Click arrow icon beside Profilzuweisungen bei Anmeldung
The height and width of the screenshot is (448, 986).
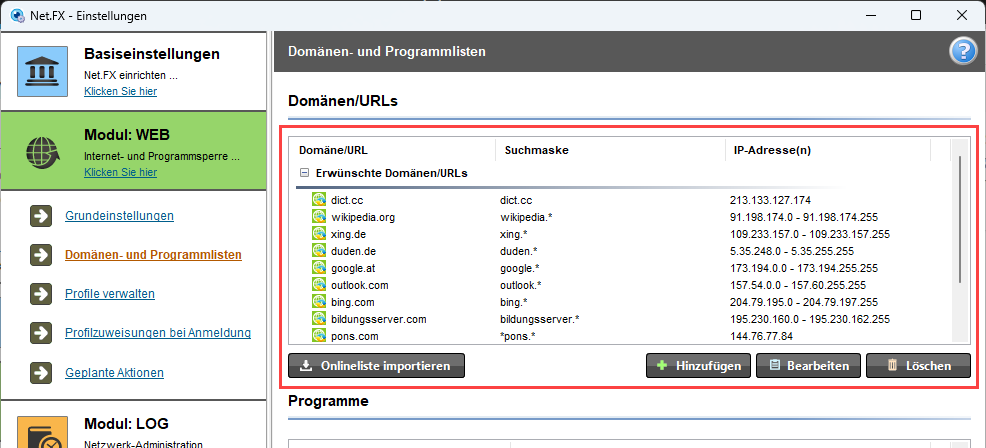[41, 333]
